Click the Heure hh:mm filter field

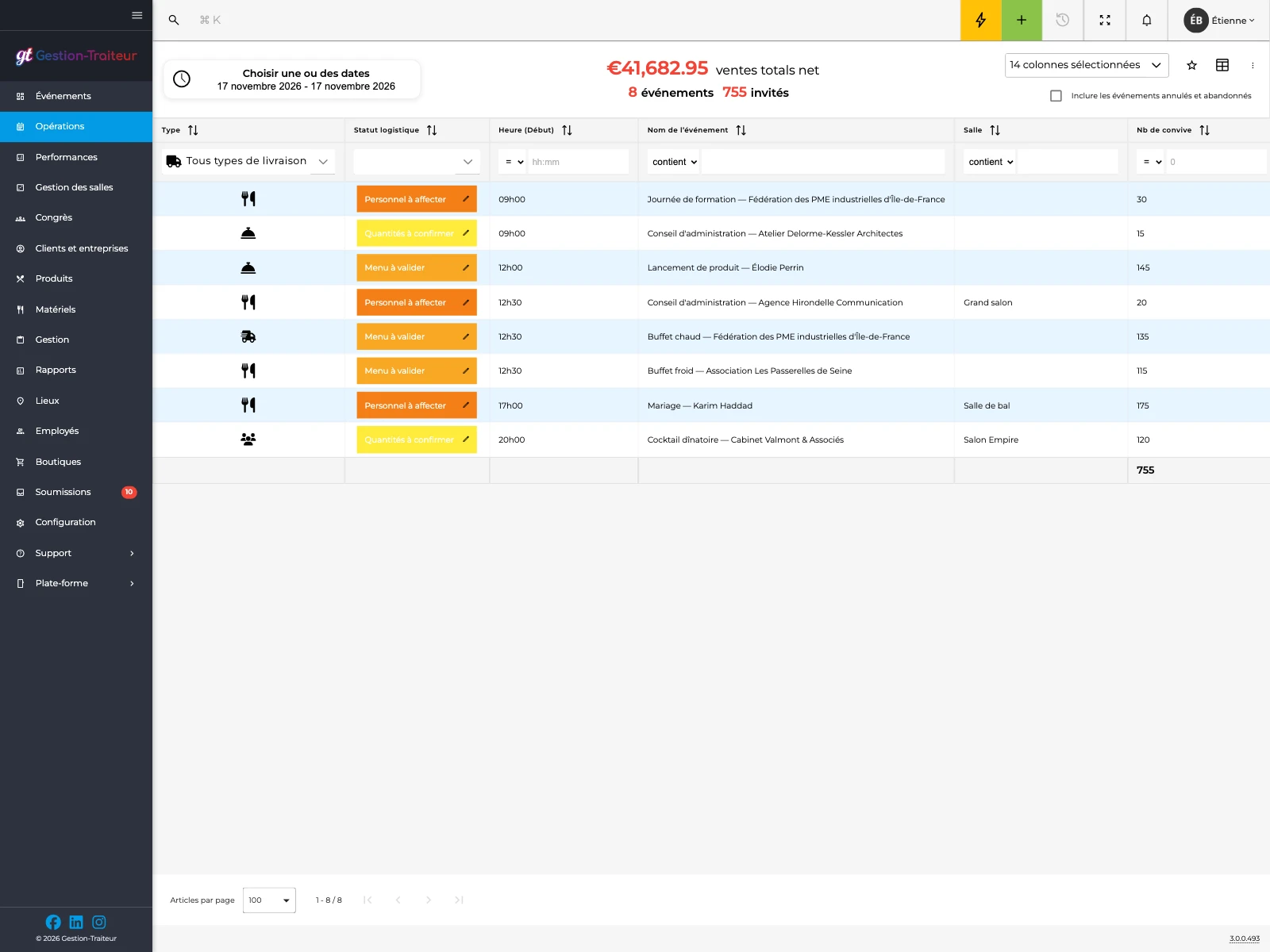pyautogui.click(x=578, y=162)
